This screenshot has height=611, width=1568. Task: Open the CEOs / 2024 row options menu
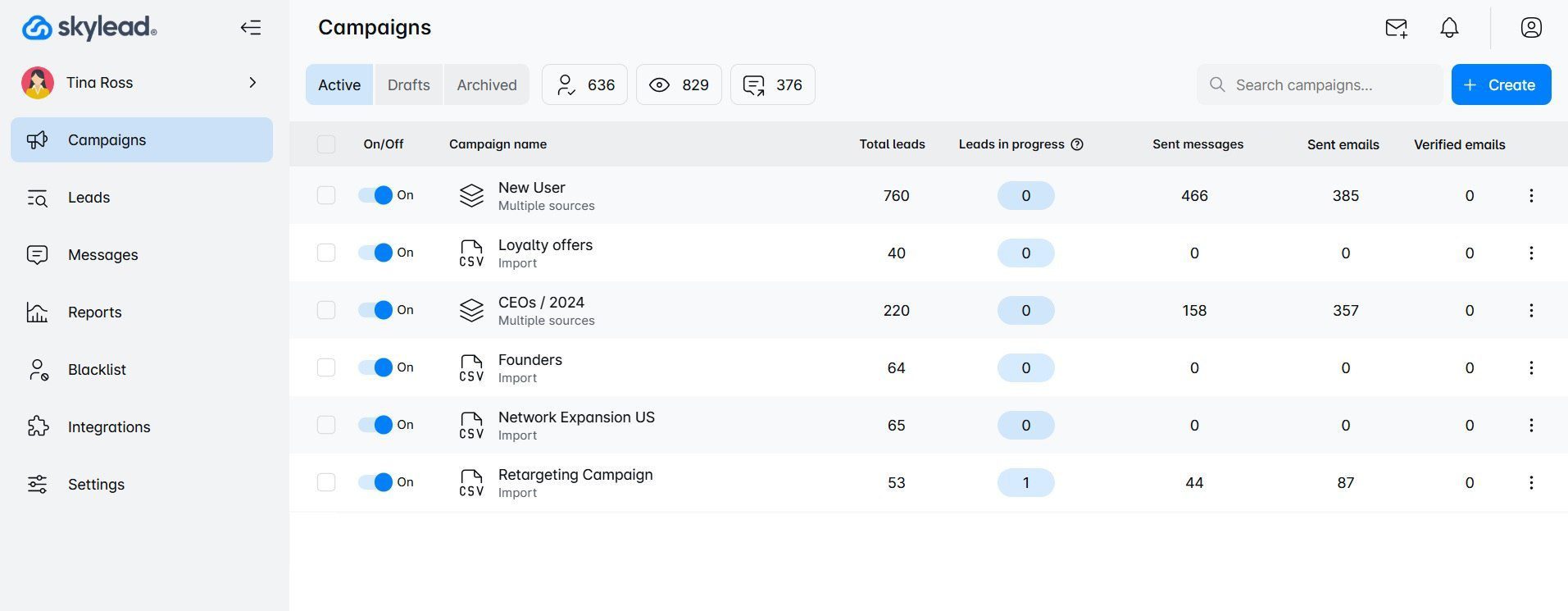coord(1531,310)
